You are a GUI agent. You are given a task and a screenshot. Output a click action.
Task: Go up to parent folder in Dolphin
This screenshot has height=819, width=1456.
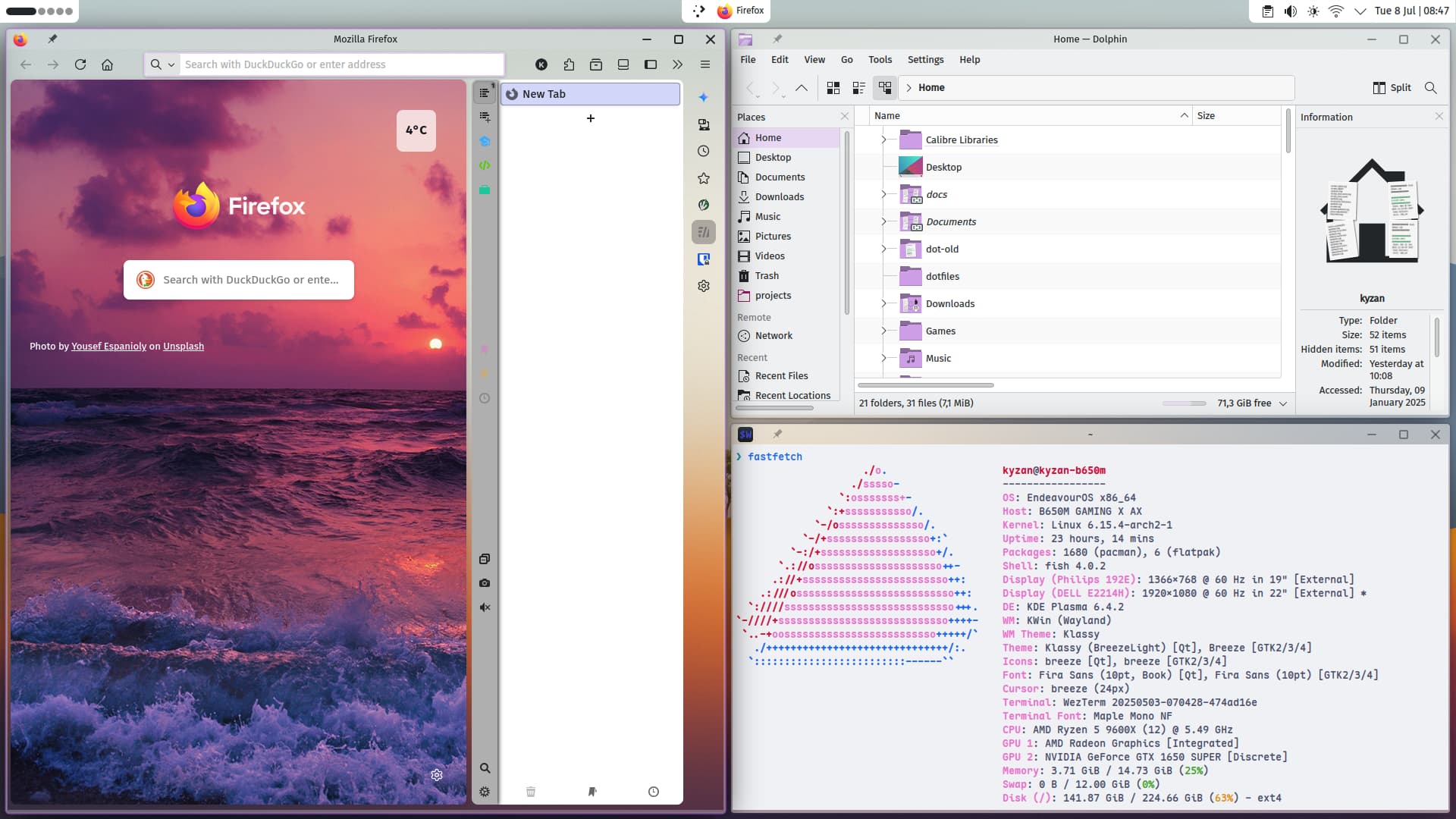click(x=801, y=88)
